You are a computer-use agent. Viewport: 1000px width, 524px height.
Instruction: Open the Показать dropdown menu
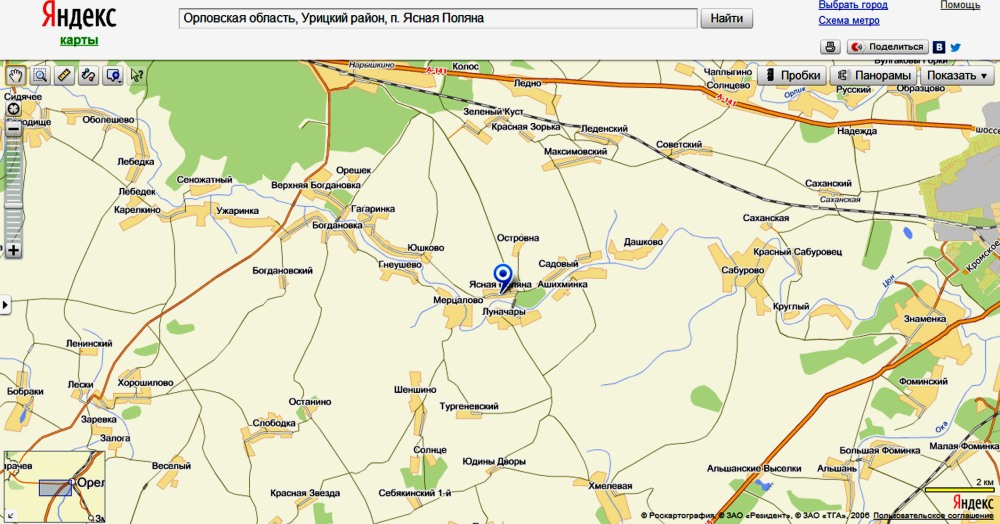click(956, 76)
